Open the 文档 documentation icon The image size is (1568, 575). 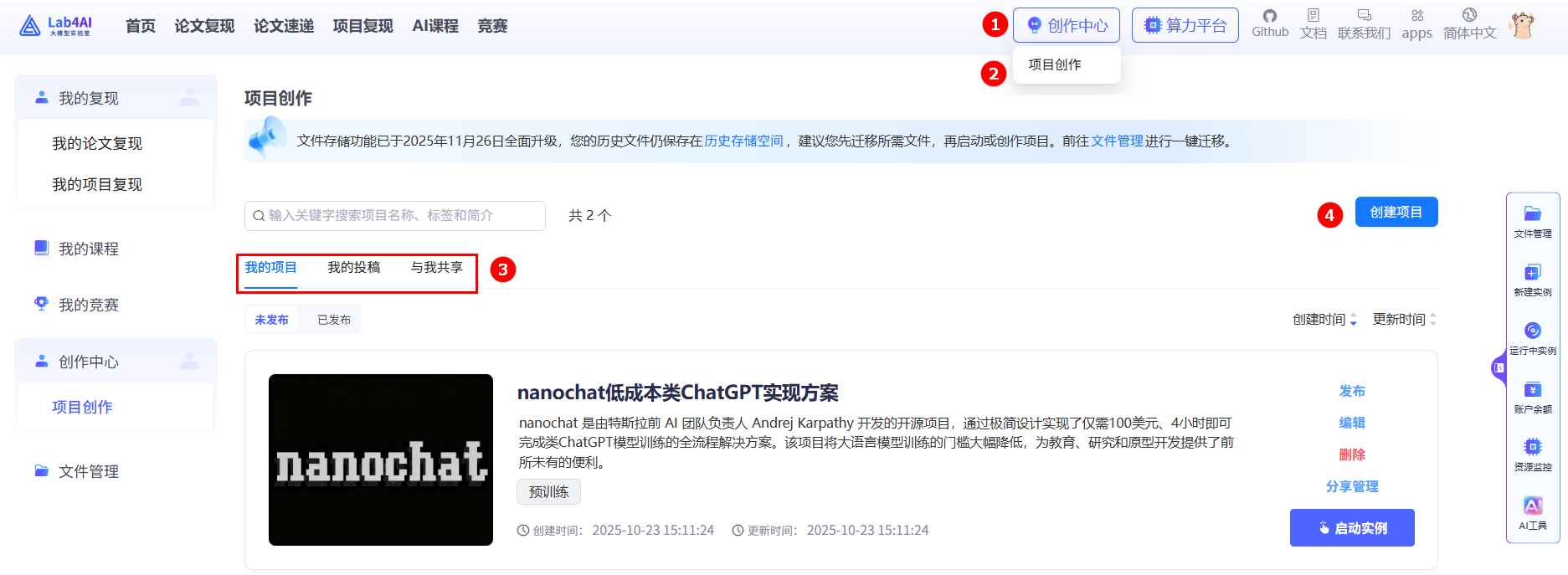tap(1314, 23)
